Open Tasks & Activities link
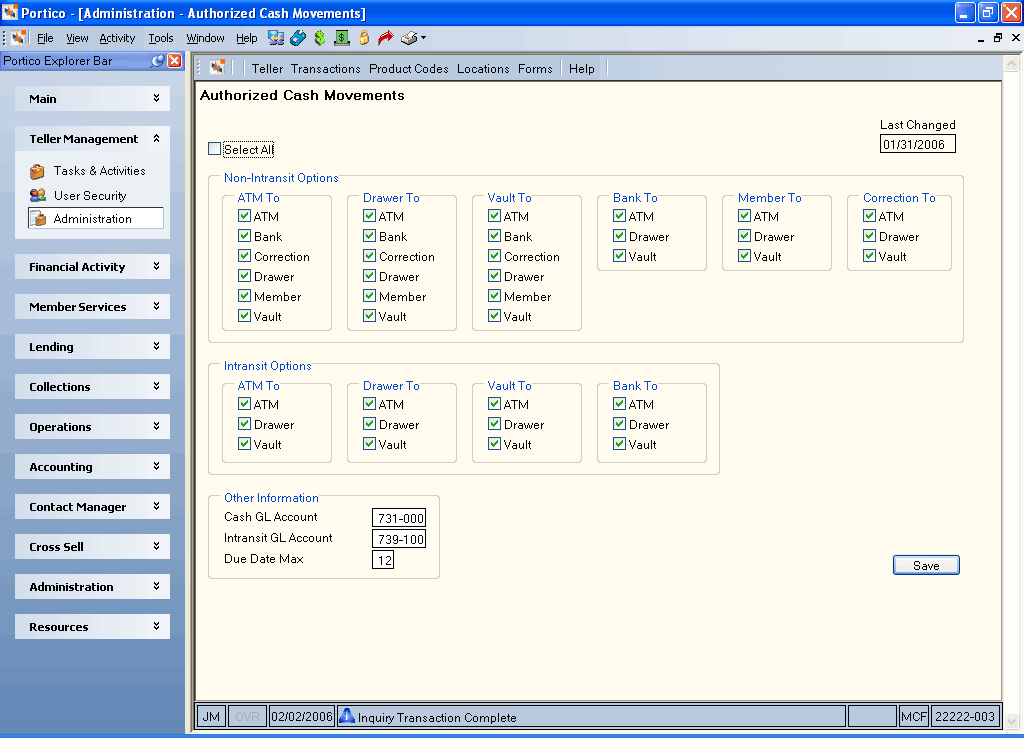 99,170
